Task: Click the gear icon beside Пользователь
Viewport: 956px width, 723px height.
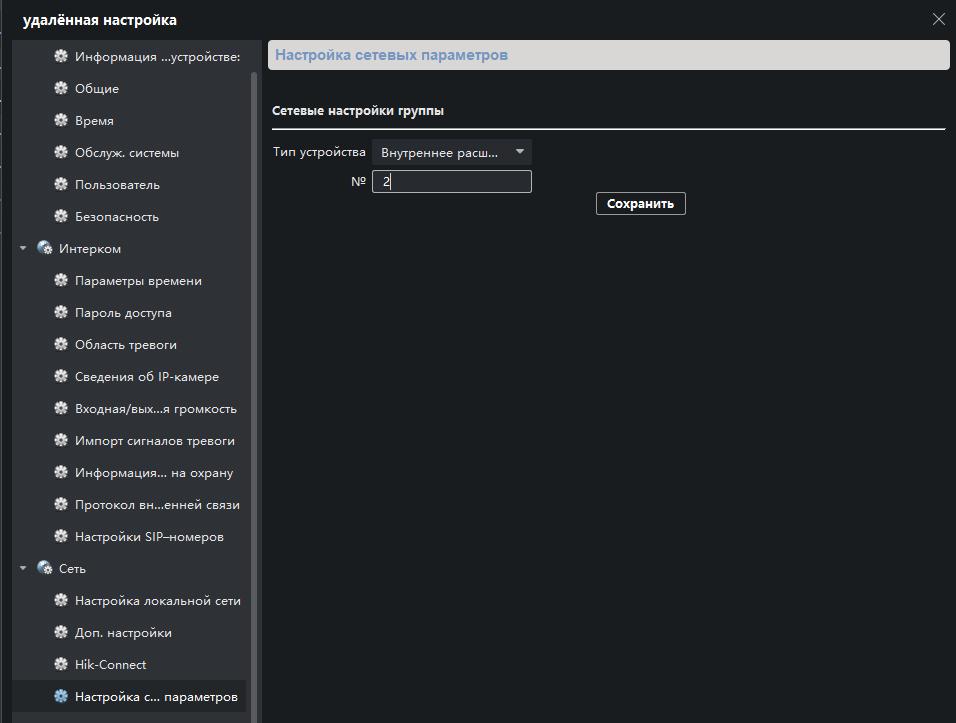Action: pos(61,185)
